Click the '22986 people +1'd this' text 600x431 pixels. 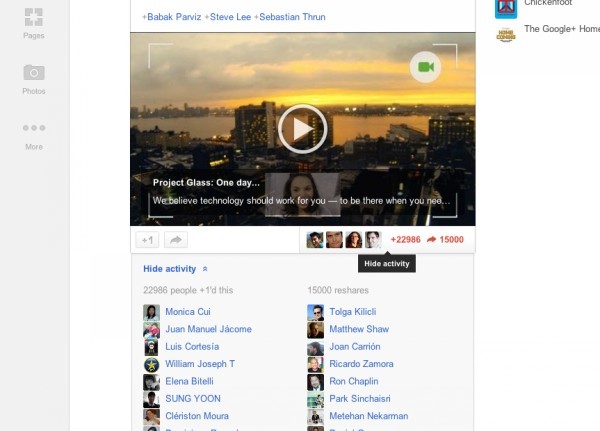[x=188, y=290]
